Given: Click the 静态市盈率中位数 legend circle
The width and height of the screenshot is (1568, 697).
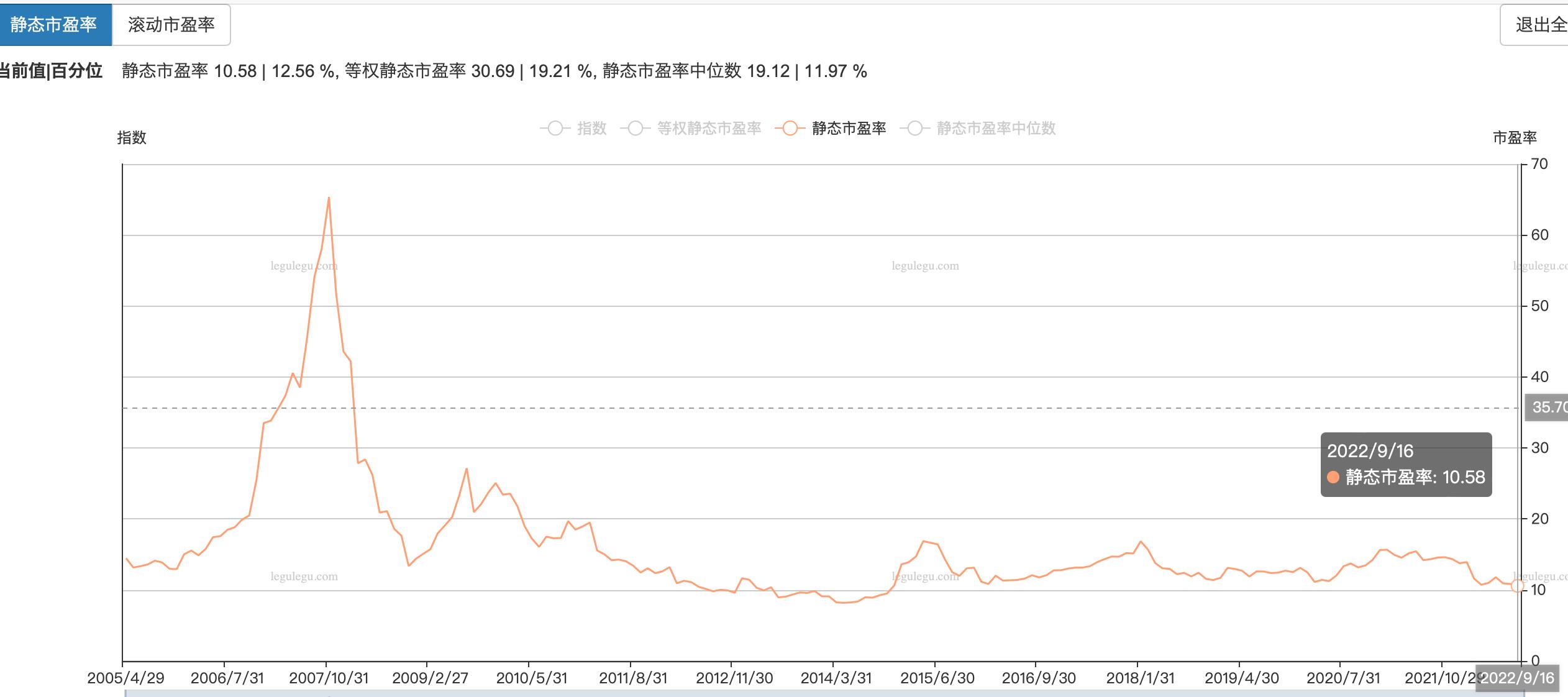Looking at the screenshot, I should (x=915, y=128).
